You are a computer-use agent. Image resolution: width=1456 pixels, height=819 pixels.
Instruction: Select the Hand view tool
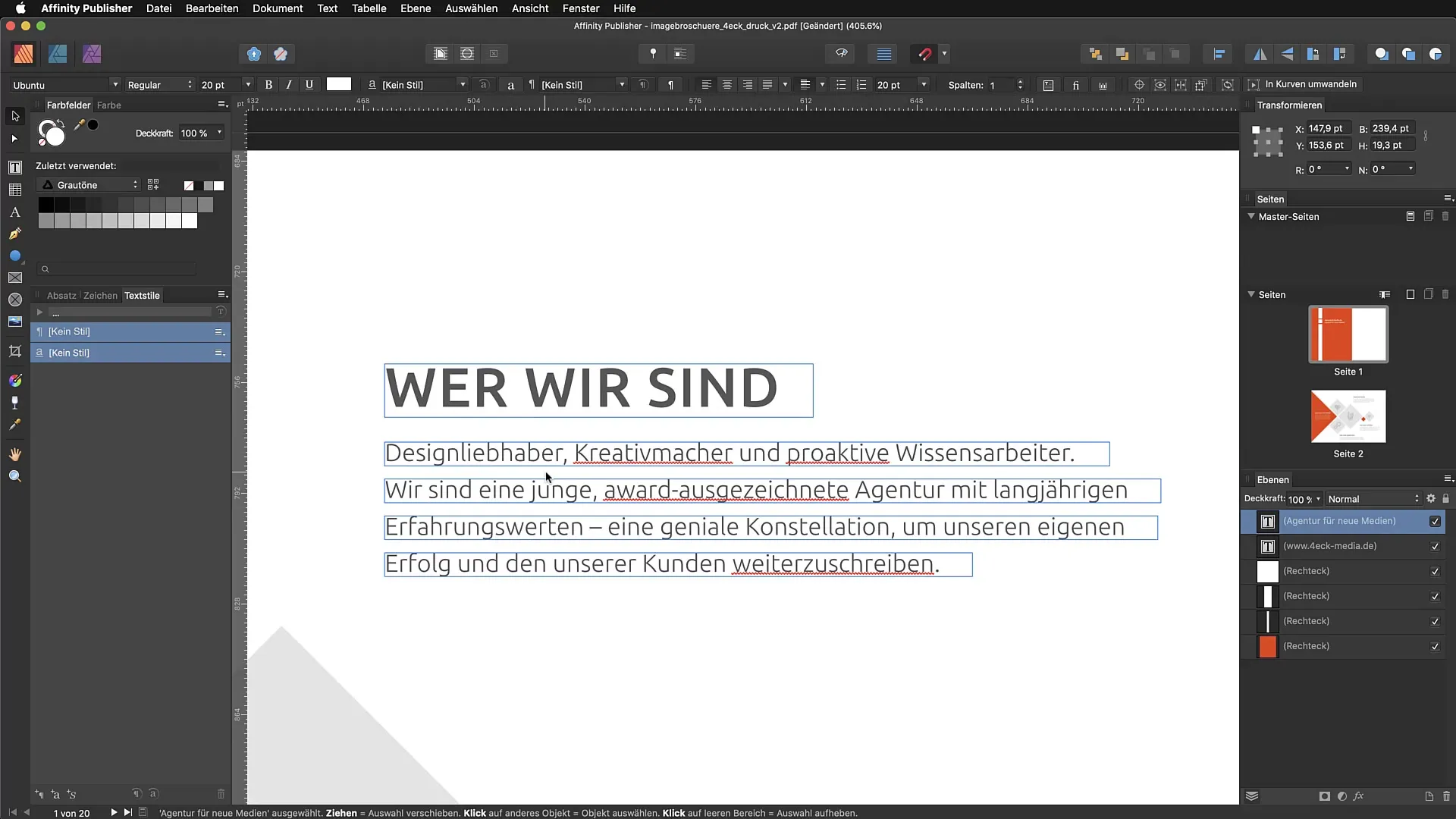coord(15,454)
